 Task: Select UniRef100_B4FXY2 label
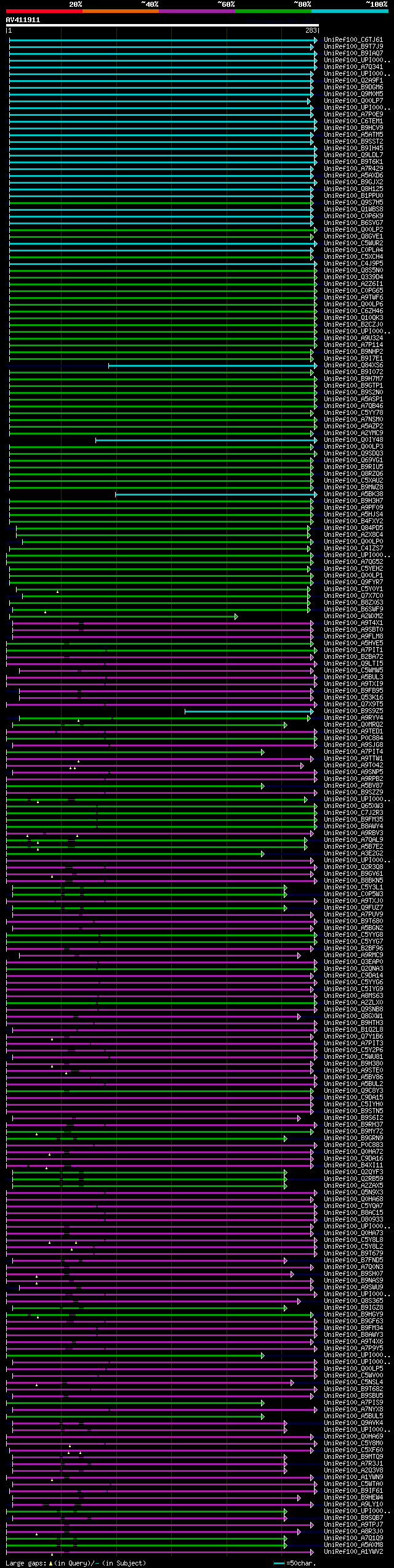click(x=353, y=521)
